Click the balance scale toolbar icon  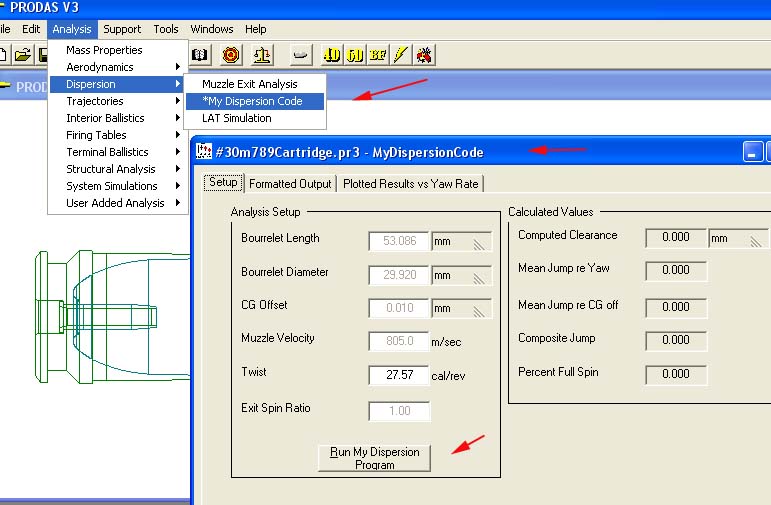click(x=262, y=55)
